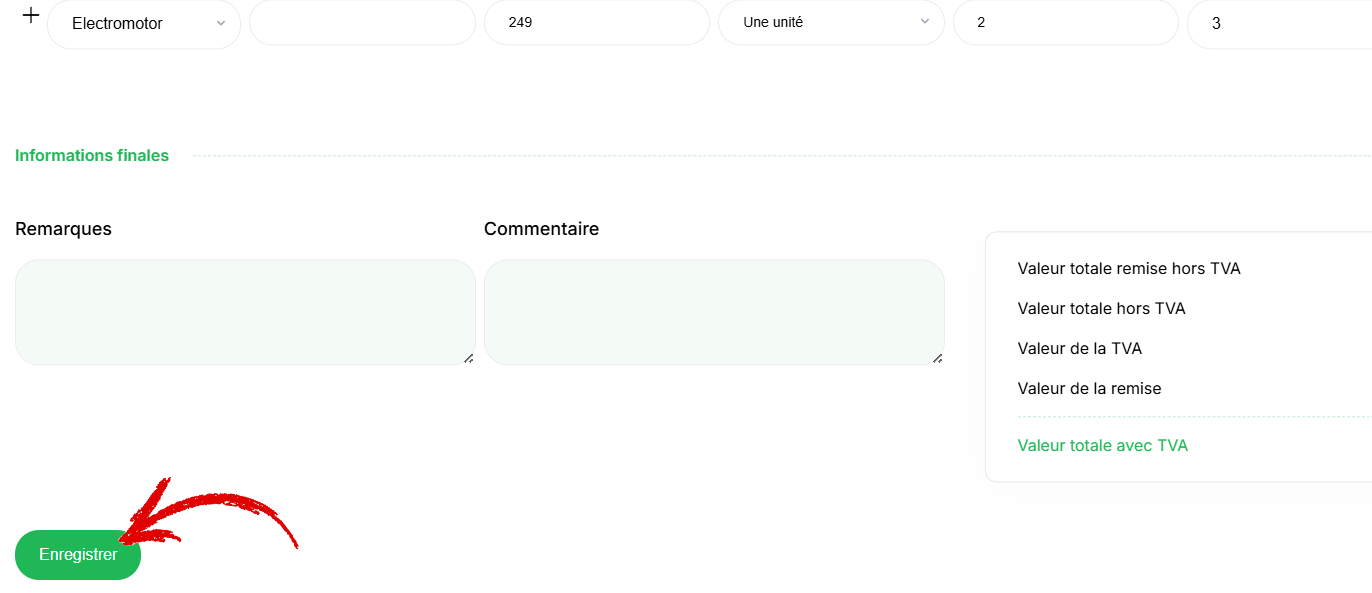
Task: Save the form with Enregistrer
Action: [78, 555]
